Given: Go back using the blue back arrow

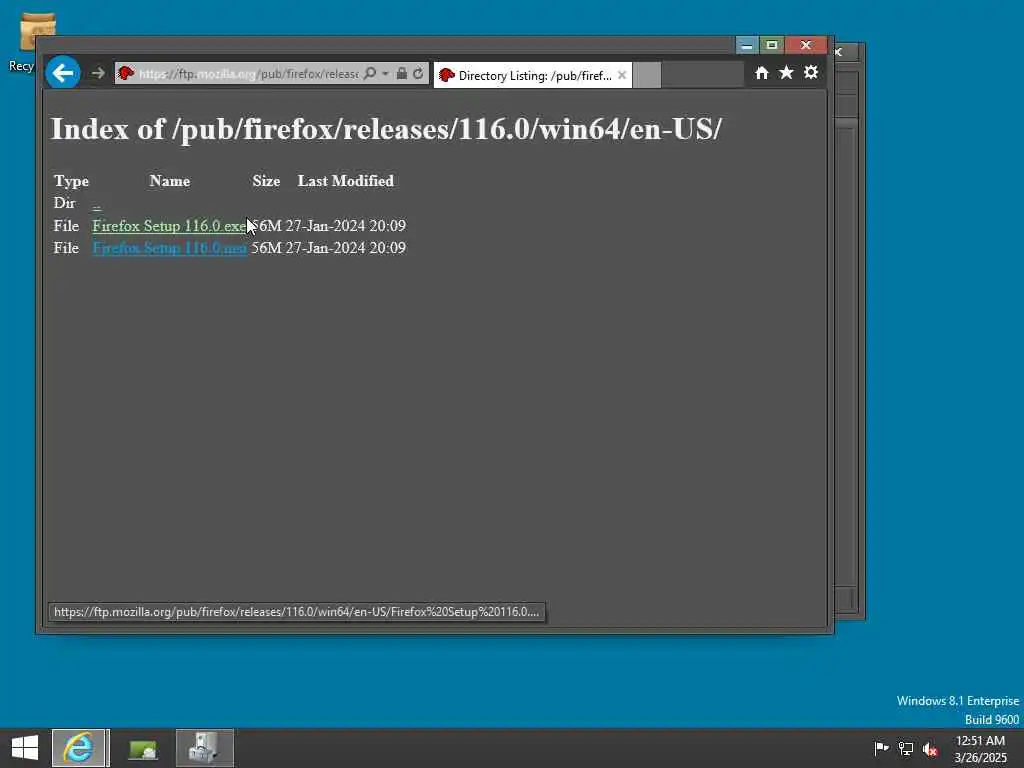Looking at the screenshot, I should [x=63, y=72].
